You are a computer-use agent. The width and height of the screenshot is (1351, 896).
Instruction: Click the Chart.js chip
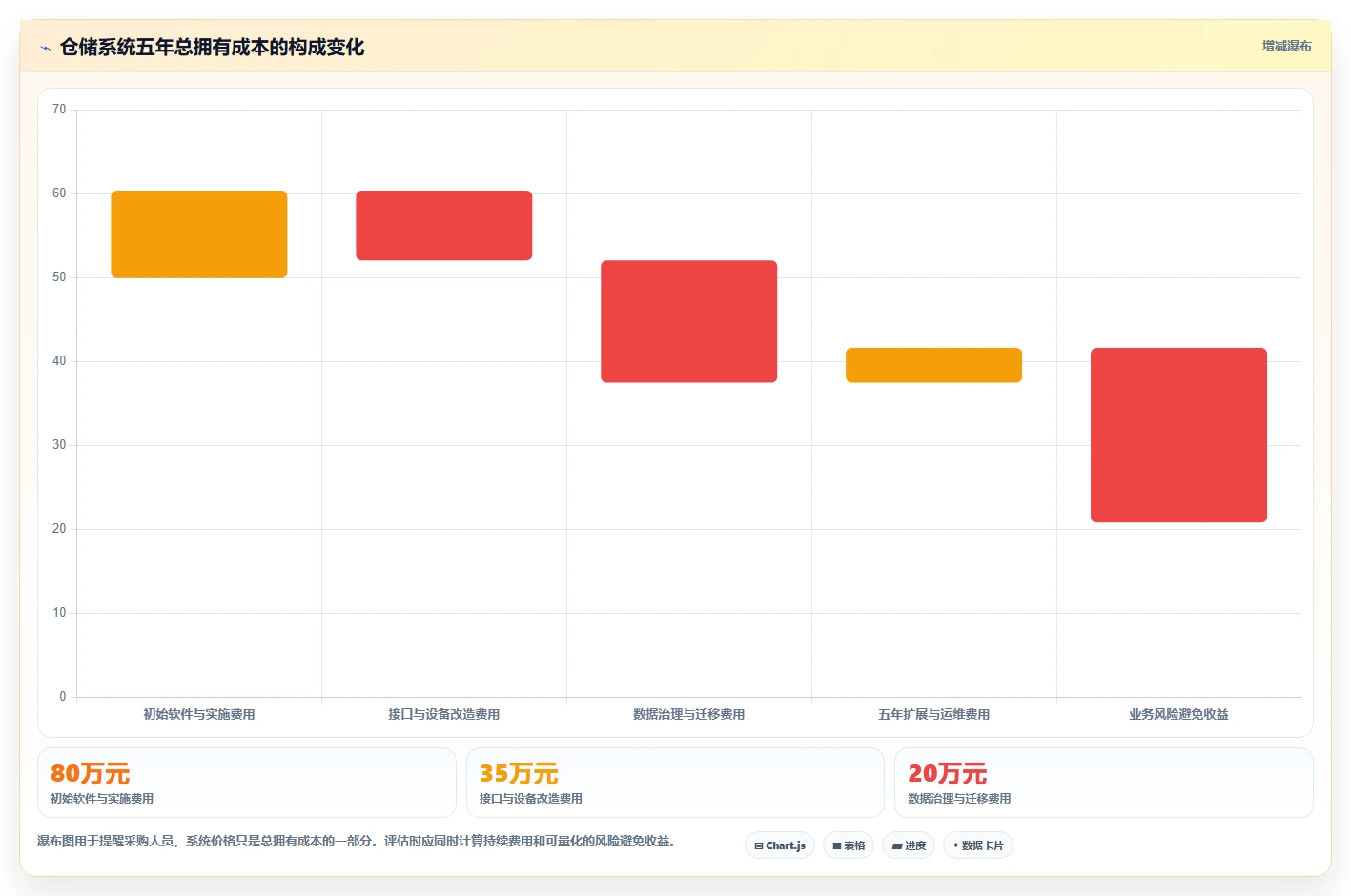(x=780, y=845)
